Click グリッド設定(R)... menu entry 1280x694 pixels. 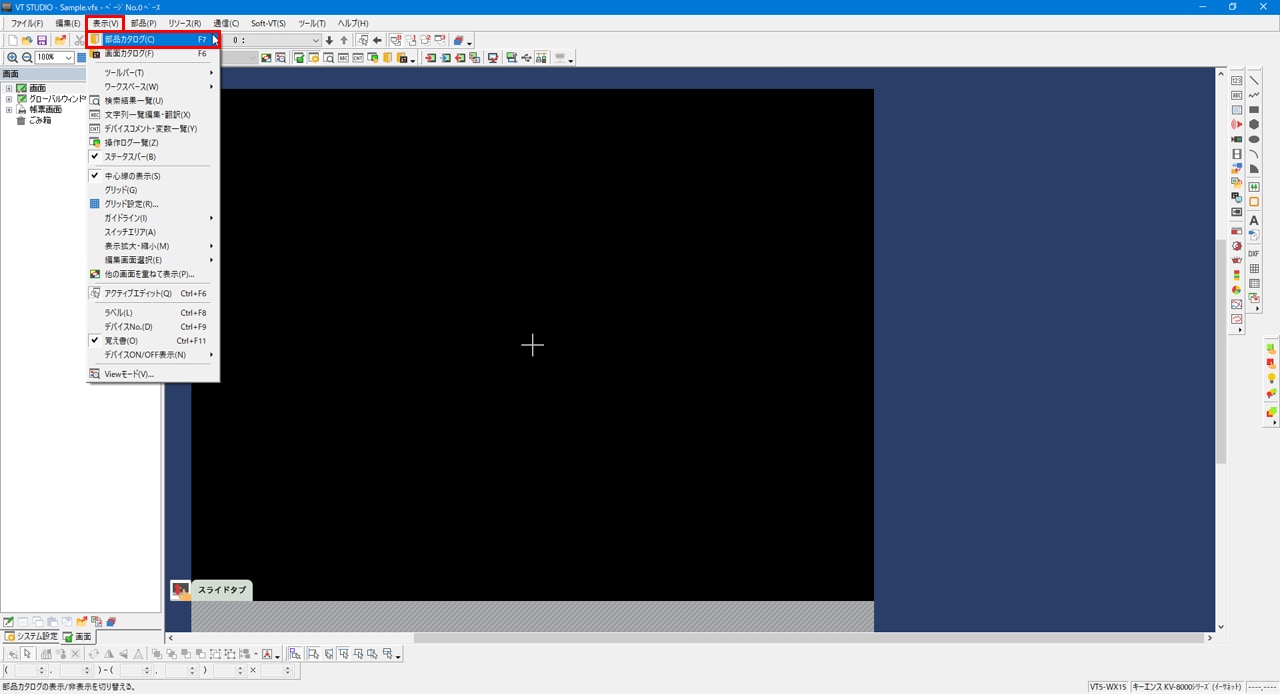pyautogui.click(x=131, y=204)
